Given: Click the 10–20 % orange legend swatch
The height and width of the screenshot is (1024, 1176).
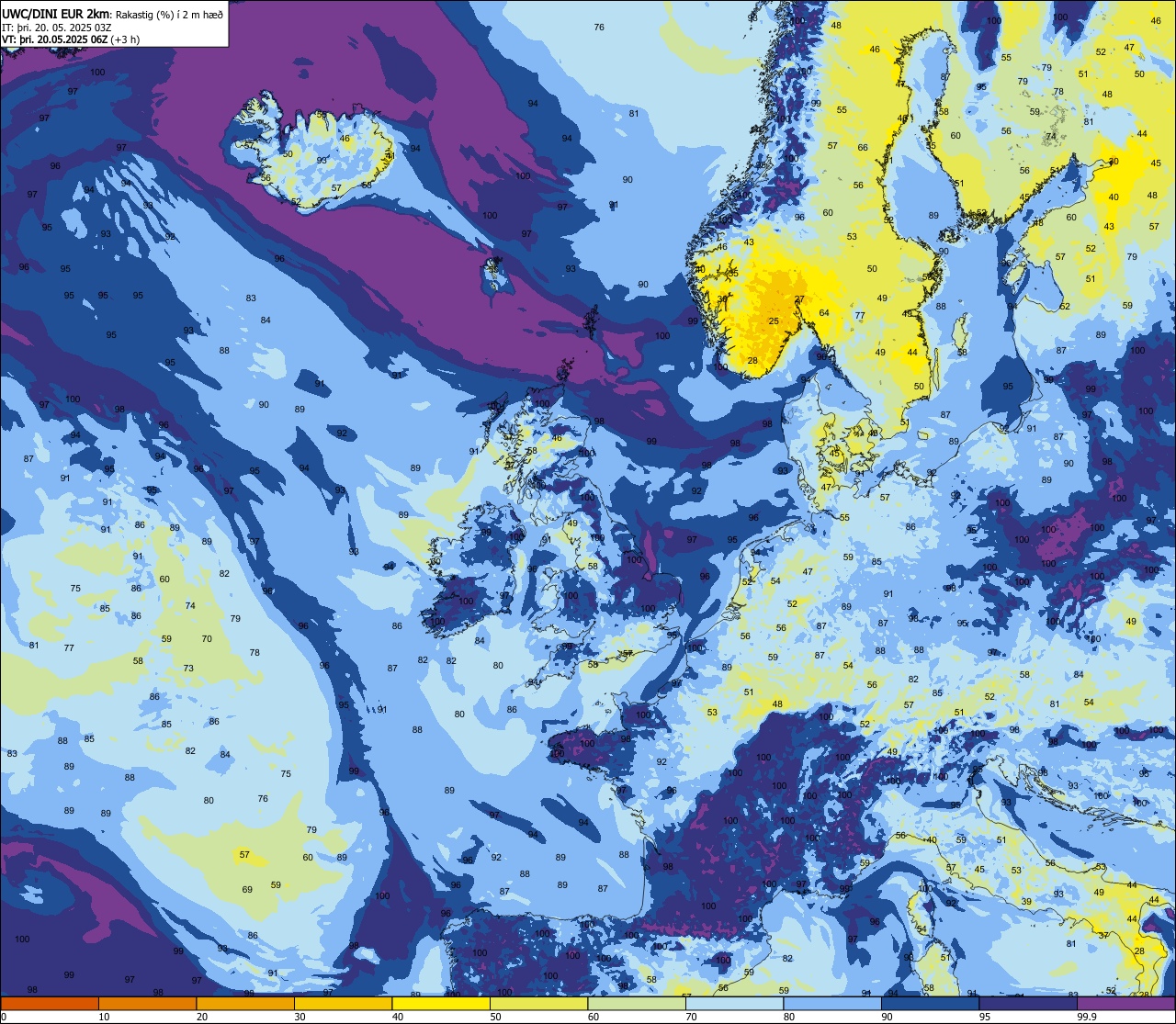Looking at the screenshot, I should pyautogui.click(x=147, y=1003).
